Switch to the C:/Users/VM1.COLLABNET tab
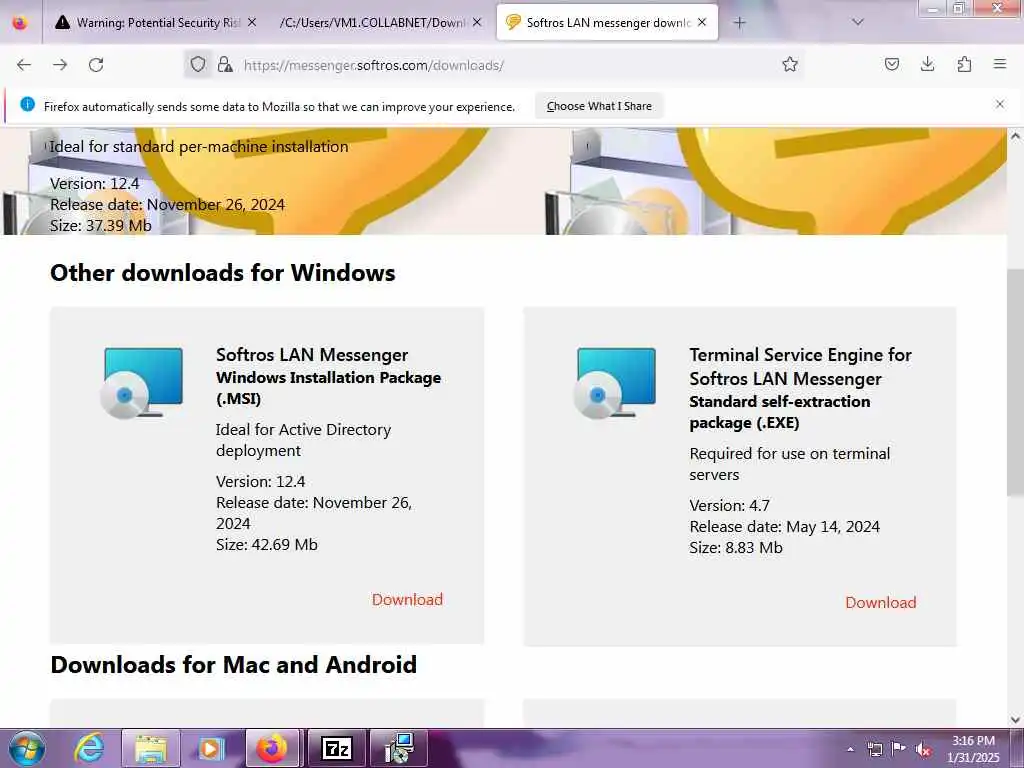This screenshot has height=768, width=1024. [x=380, y=23]
